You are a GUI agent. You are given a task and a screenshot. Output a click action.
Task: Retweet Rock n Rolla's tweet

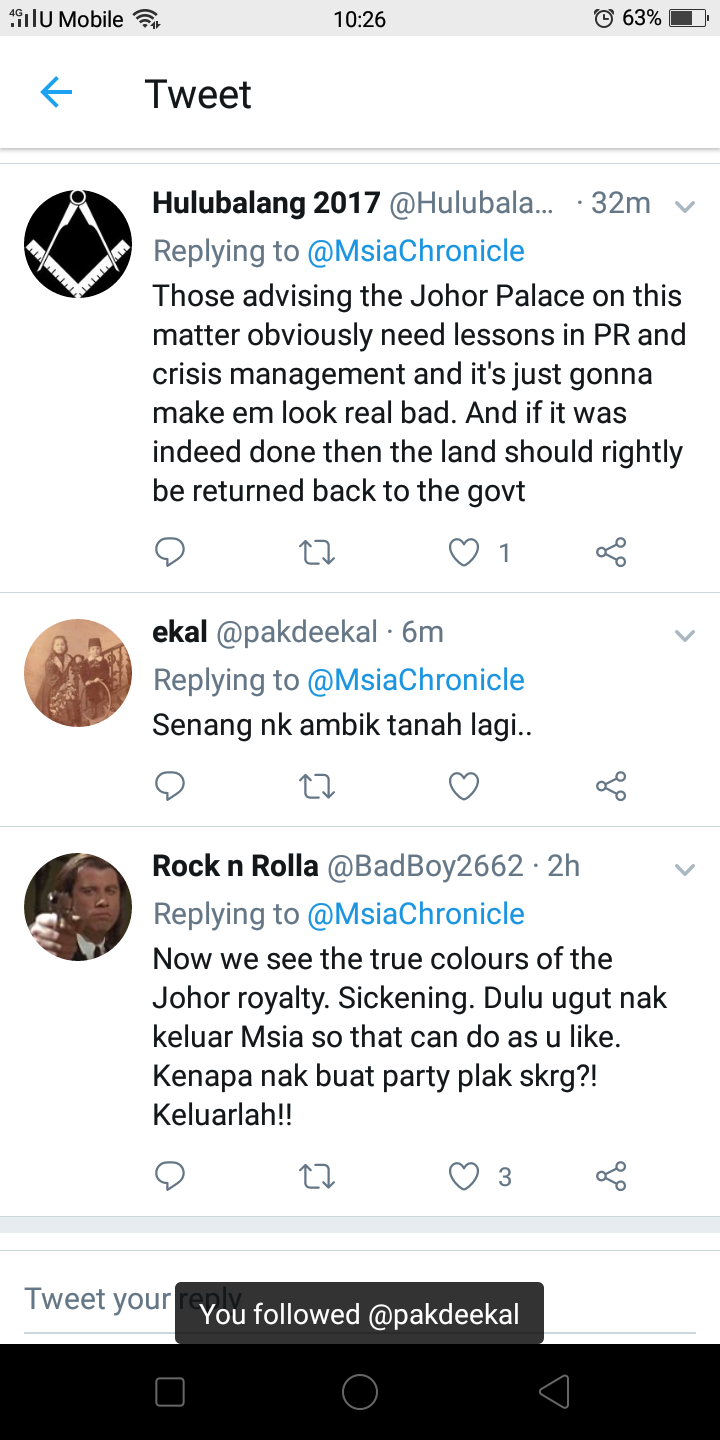[x=318, y=1176]
